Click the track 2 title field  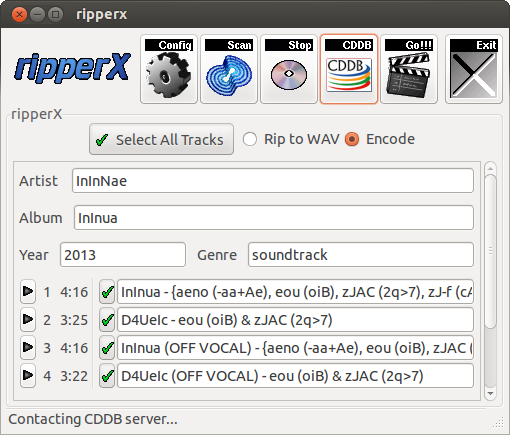[x=295, y=320]
